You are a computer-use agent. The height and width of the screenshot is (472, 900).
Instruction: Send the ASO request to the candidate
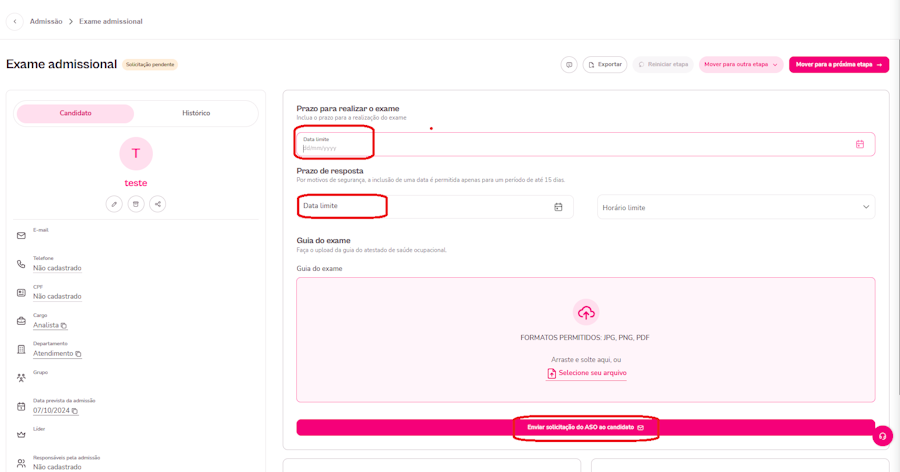tap(585, 427)
